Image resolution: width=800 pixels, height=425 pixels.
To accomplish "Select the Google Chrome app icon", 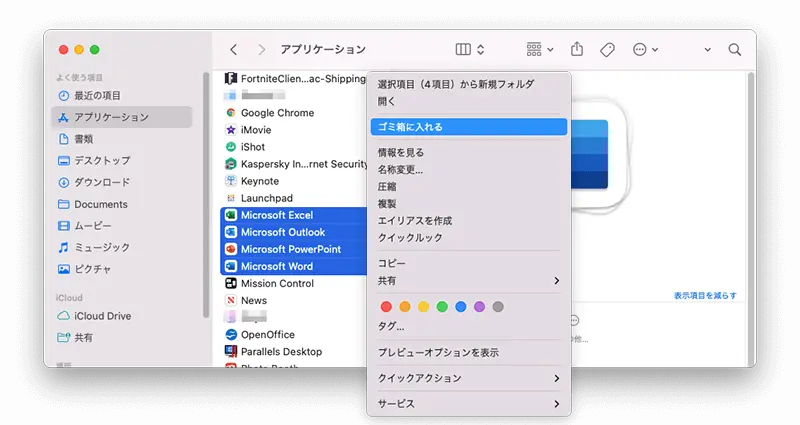I will [231, 113].
